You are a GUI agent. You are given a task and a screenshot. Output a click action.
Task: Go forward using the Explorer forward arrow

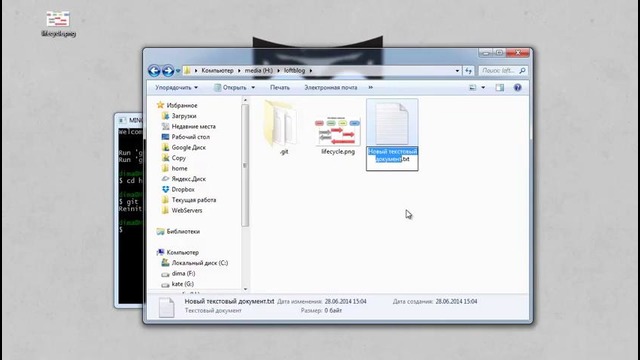coord(168,71)
